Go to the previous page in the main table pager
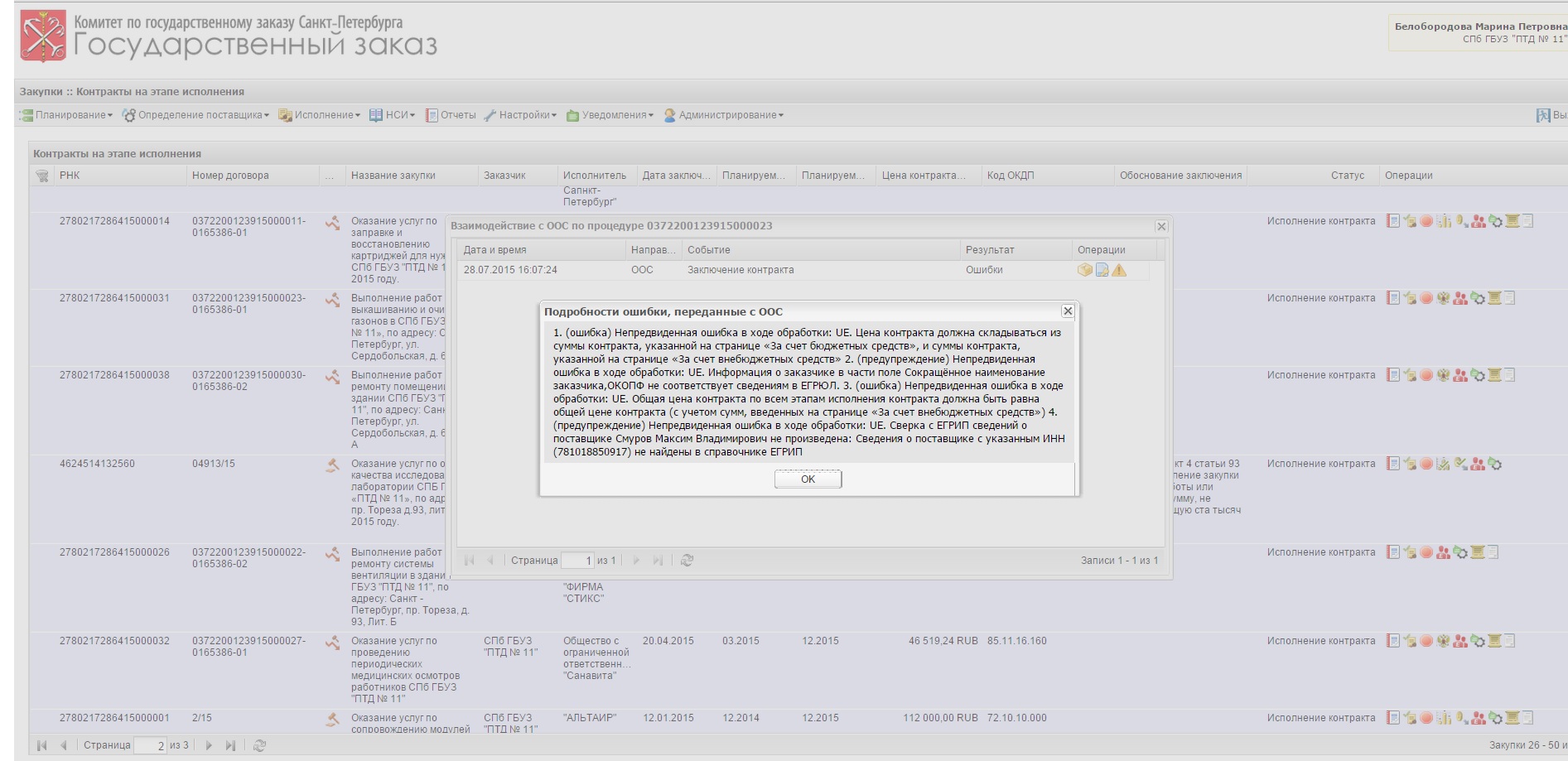 pos(63,745)
